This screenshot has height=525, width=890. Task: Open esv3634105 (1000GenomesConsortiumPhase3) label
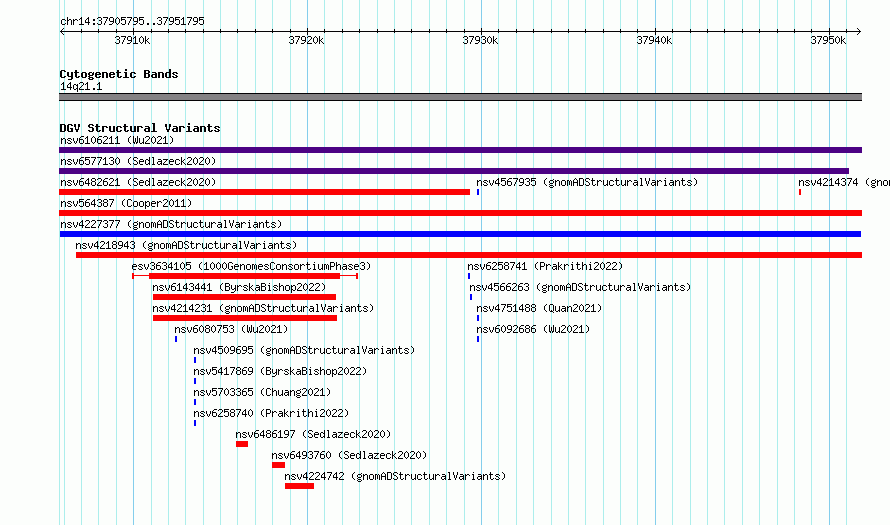coord(251,266)
